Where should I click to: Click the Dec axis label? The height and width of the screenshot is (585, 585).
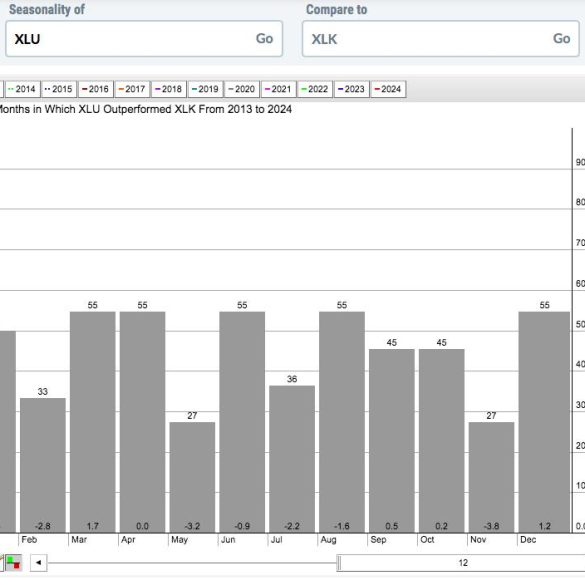click(528, 540)
